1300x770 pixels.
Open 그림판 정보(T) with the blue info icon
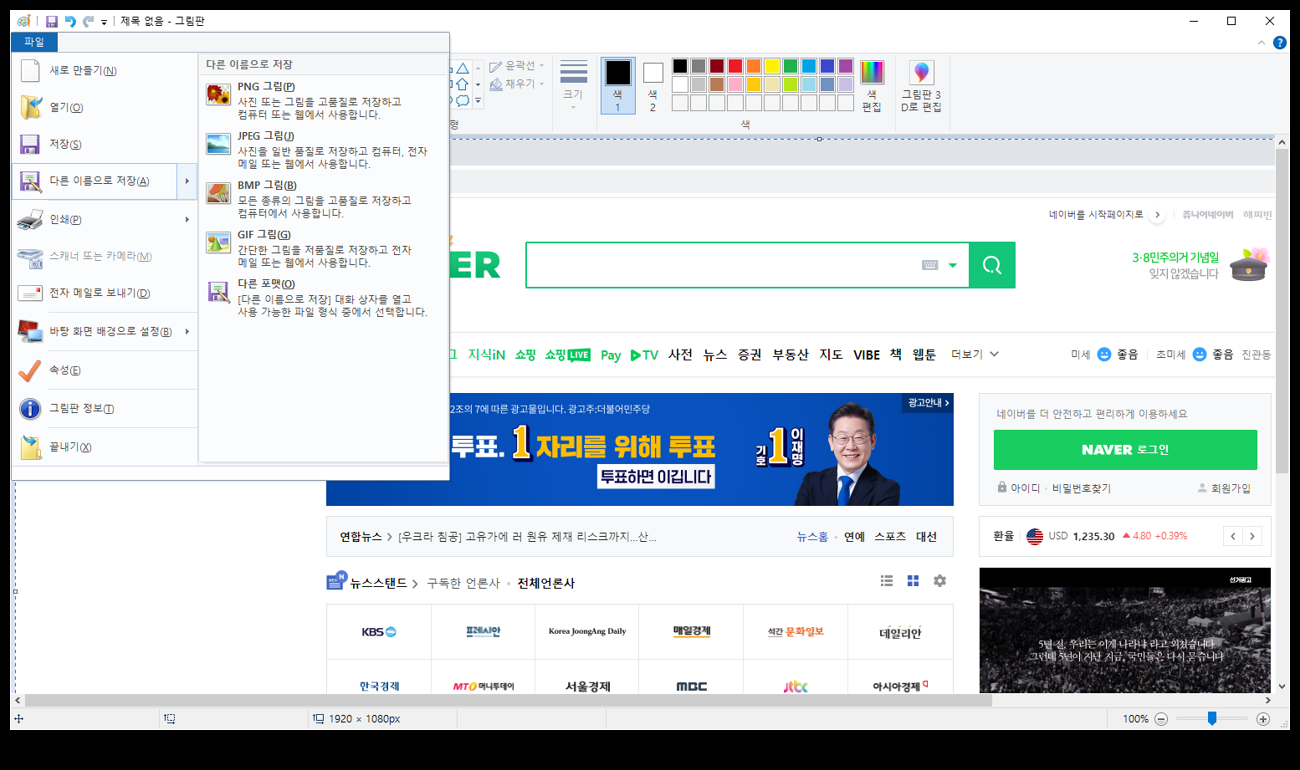click(x=105, y=408)
